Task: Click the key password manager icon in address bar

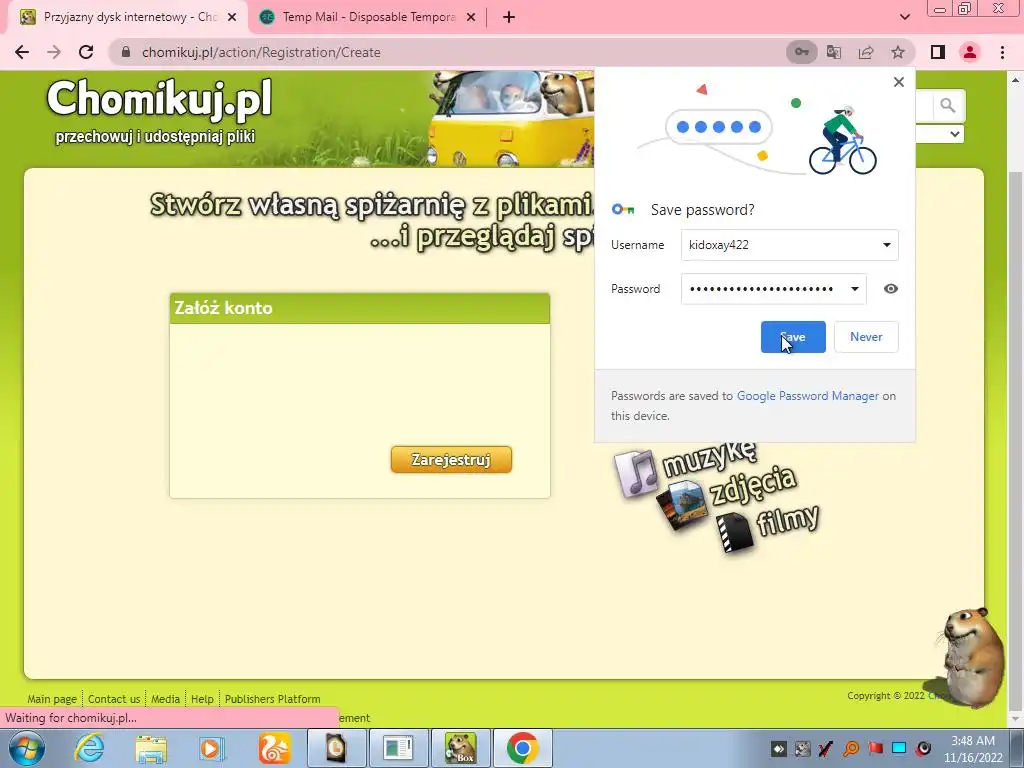Action: click(x=801, y=52)
